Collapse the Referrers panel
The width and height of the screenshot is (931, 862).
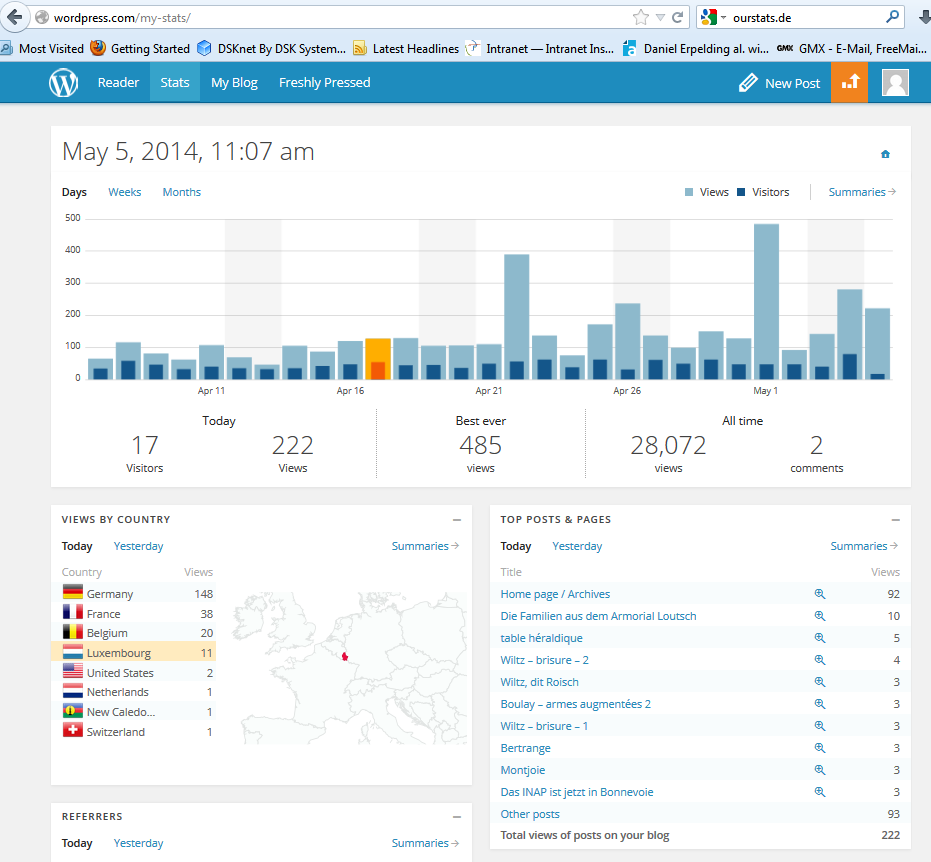(456, 817)
